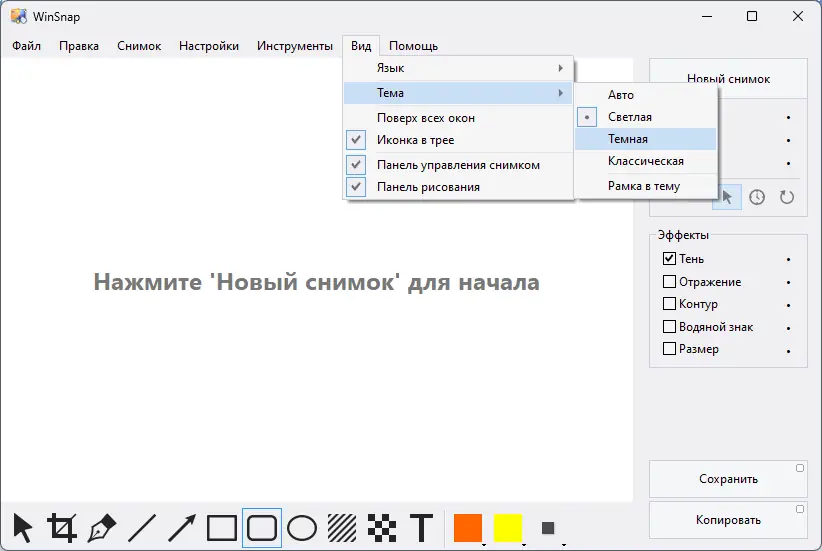
Task: Open the Сохранить button option corner box
Action: (x=799, y=468)
